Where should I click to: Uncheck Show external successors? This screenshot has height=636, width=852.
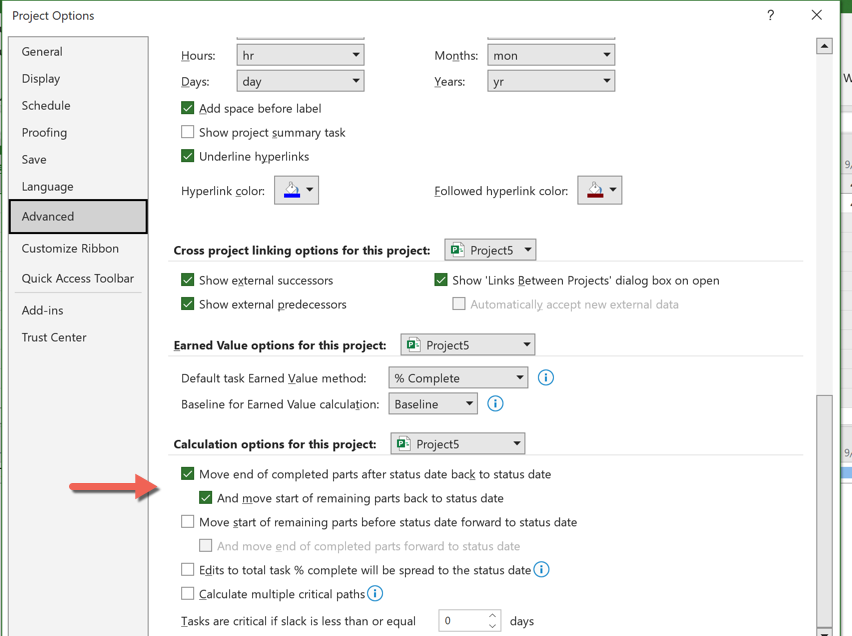(187, 280)
